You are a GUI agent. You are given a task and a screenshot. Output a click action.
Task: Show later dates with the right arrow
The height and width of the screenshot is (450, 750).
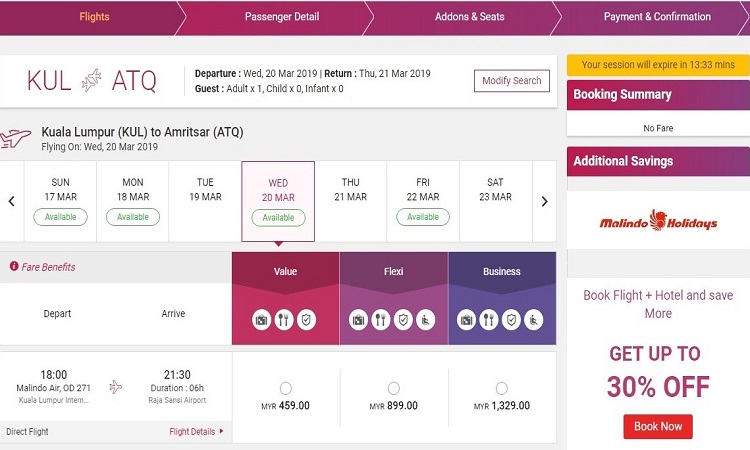[x=545, y=201]
